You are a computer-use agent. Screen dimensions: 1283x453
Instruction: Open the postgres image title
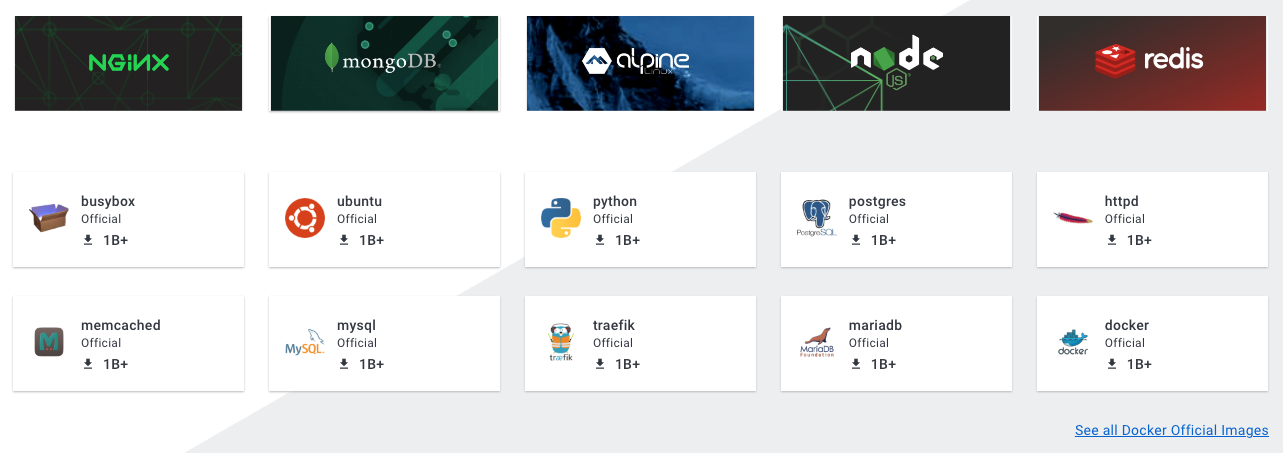[877, 202]
